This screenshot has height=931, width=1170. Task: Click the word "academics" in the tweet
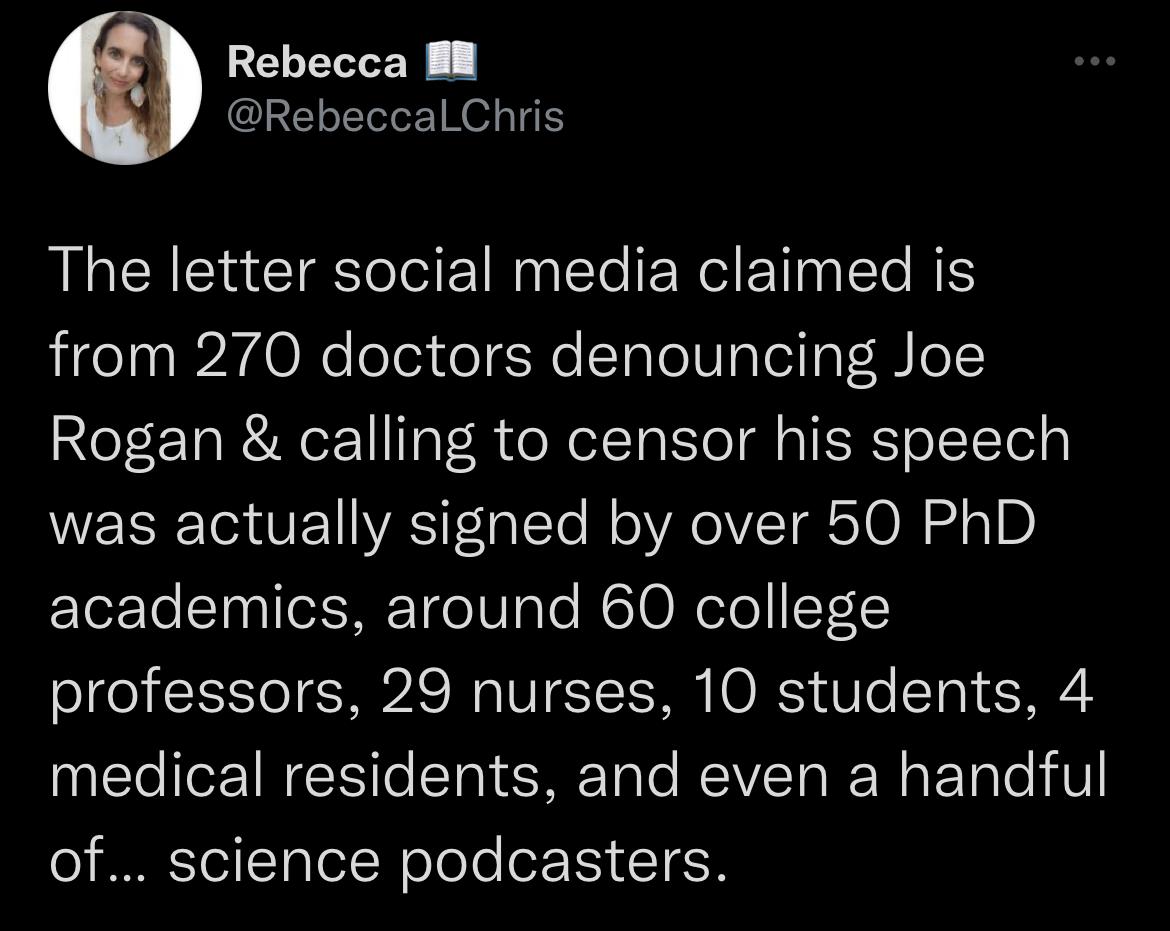199,608
